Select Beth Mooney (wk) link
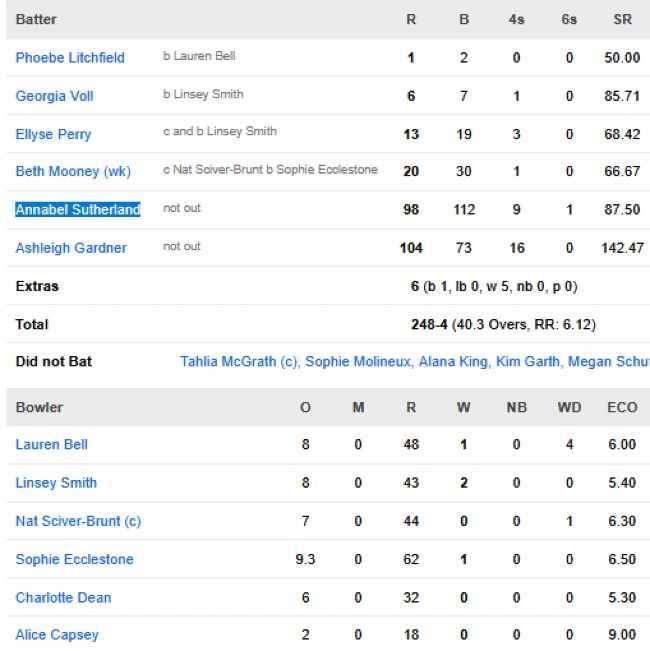The image size is (650, 651). (x=73, y=172)
